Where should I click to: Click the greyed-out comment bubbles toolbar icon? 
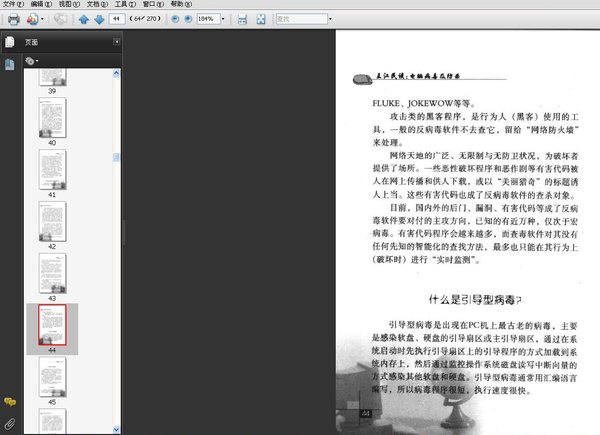[x=60, y=18]
